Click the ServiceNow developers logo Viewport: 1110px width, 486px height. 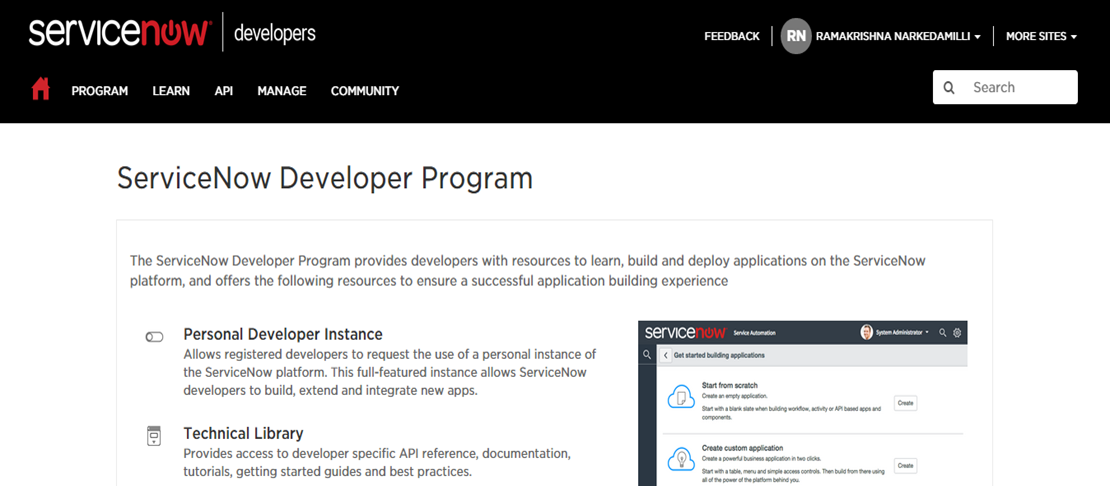pos(172,33)
